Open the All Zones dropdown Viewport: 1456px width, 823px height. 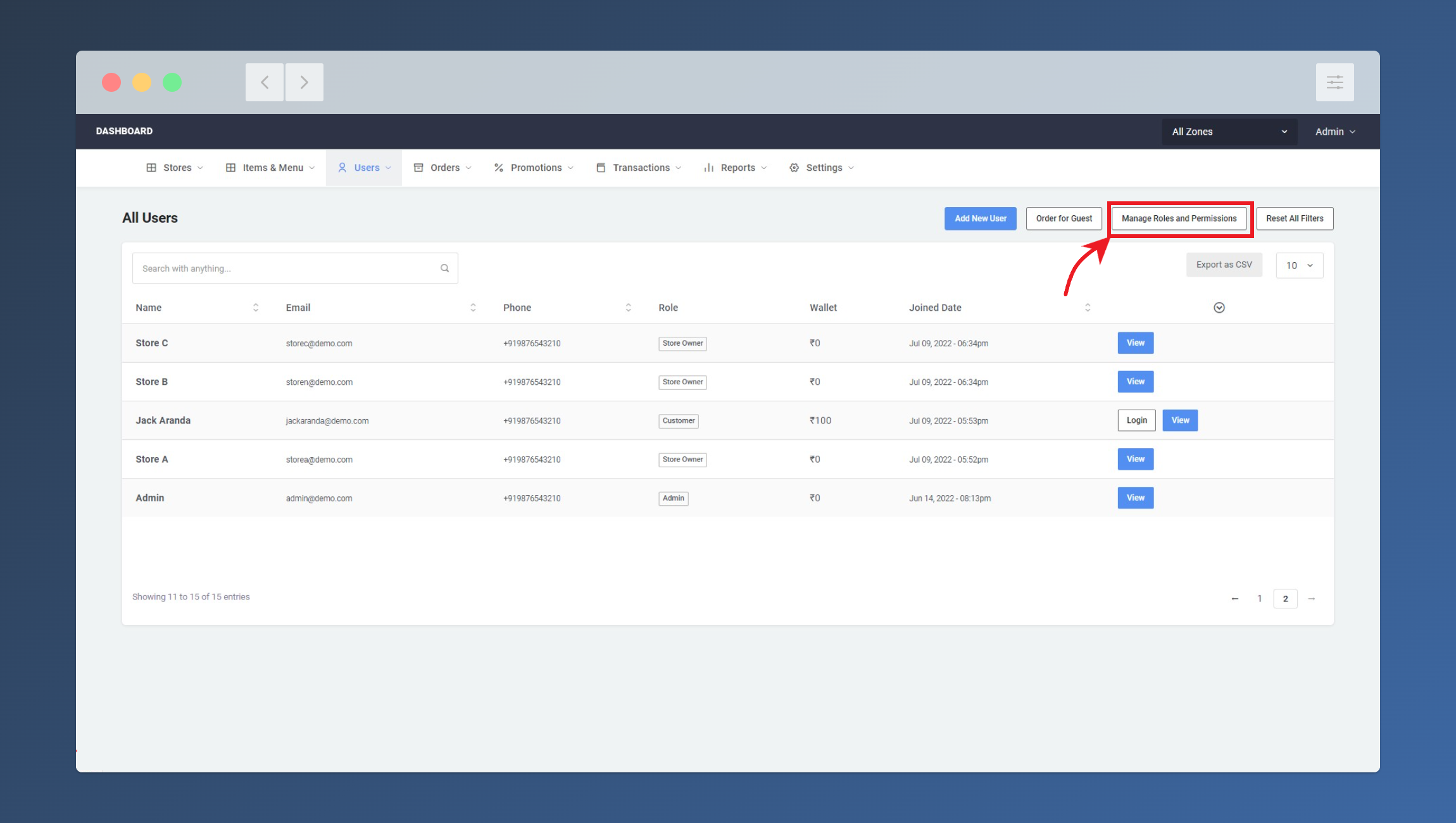(x=1229, y=132)
